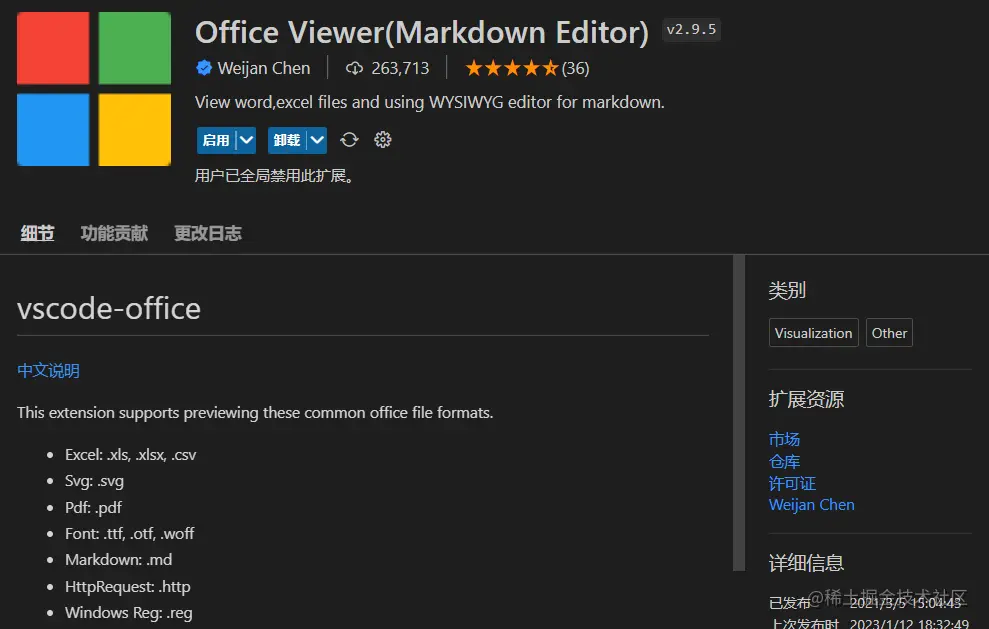The height and width of the screenshot is (629, 989).
Task: Click the Excel: .xls, .xlsx, .csv item
Action: pos(131,454)
